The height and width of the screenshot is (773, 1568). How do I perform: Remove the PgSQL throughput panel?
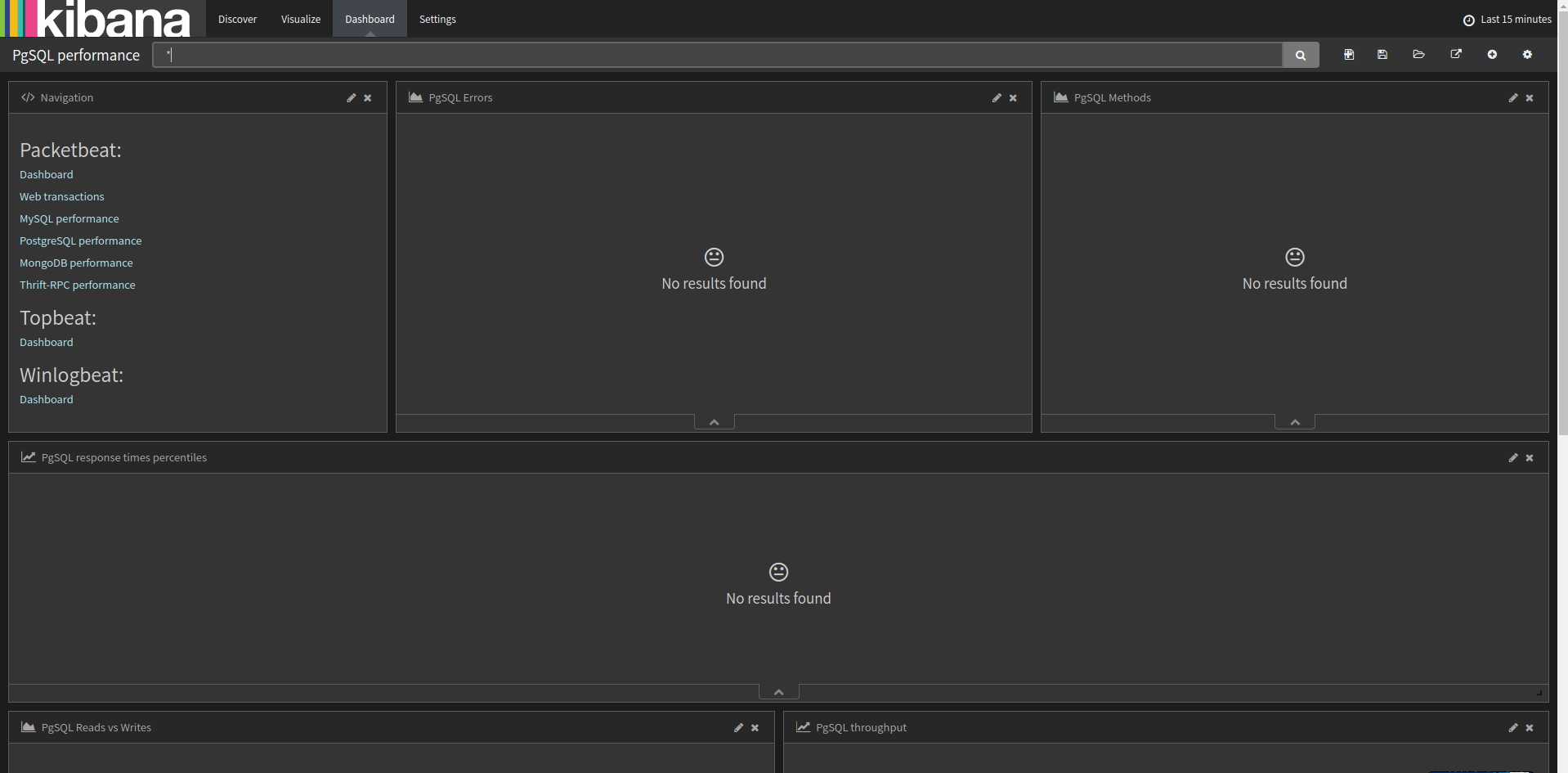1530,728
